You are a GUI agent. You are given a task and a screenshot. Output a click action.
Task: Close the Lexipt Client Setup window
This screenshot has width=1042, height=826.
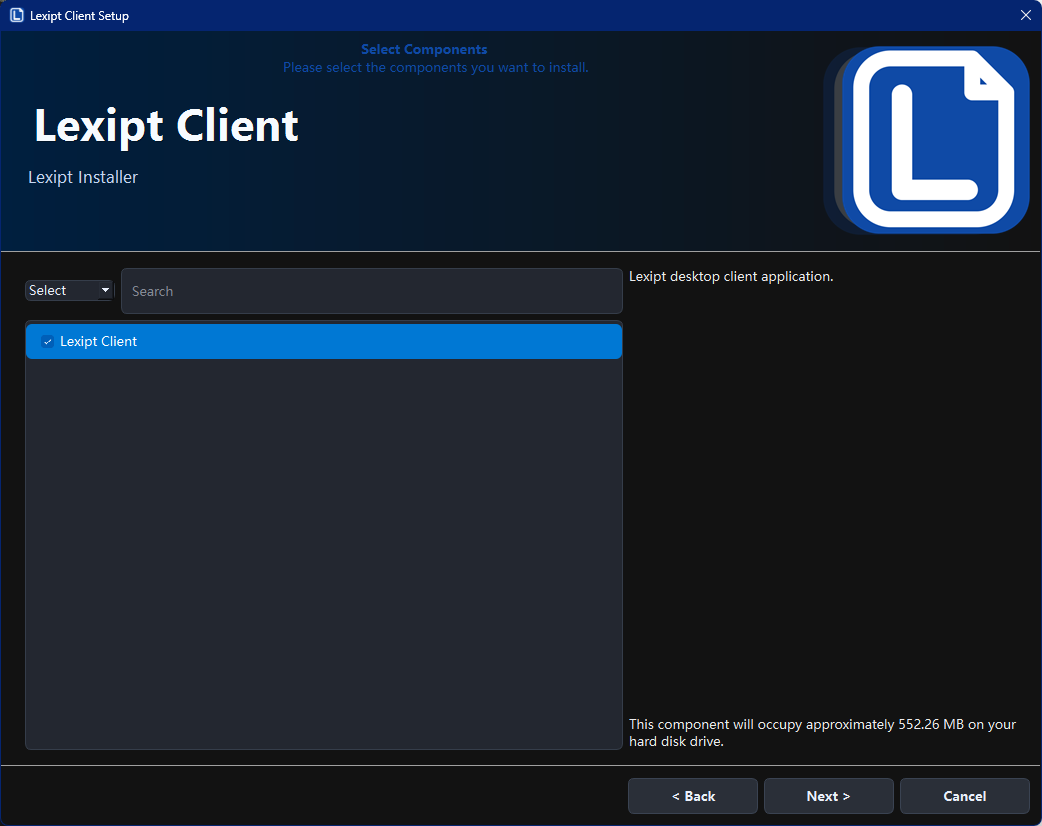pyautogui.click(x=1025, y=15)
